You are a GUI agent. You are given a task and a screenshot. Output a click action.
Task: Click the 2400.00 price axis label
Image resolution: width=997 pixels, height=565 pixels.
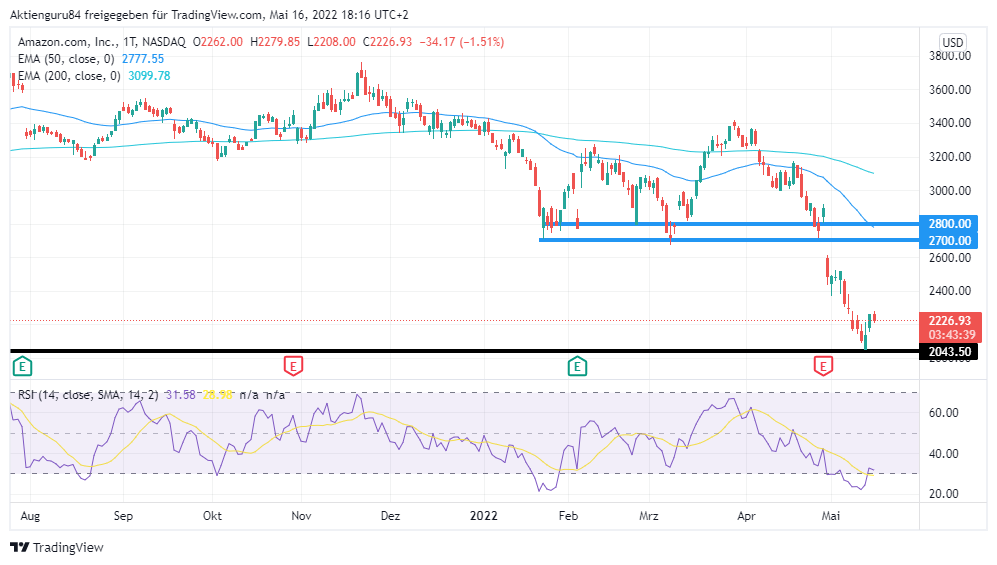tap(950, 291)
